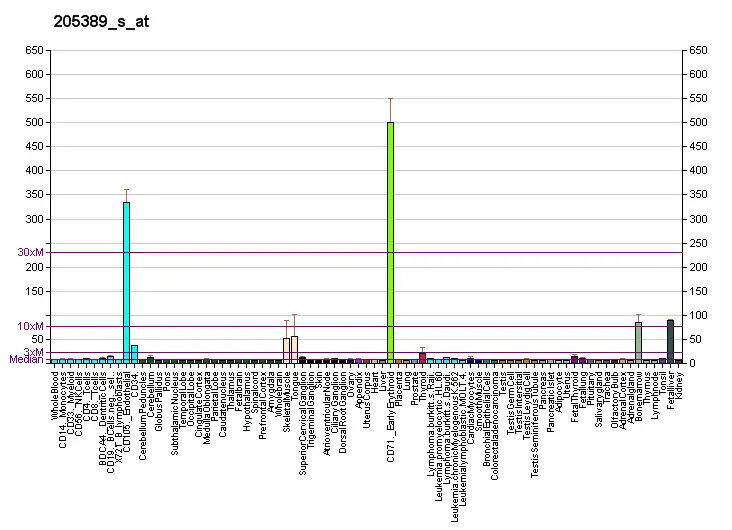Click the tallest cyan bar near 330
Viewport: 732px width, 530px height.
pyautogui.click(x=126, y=280)
